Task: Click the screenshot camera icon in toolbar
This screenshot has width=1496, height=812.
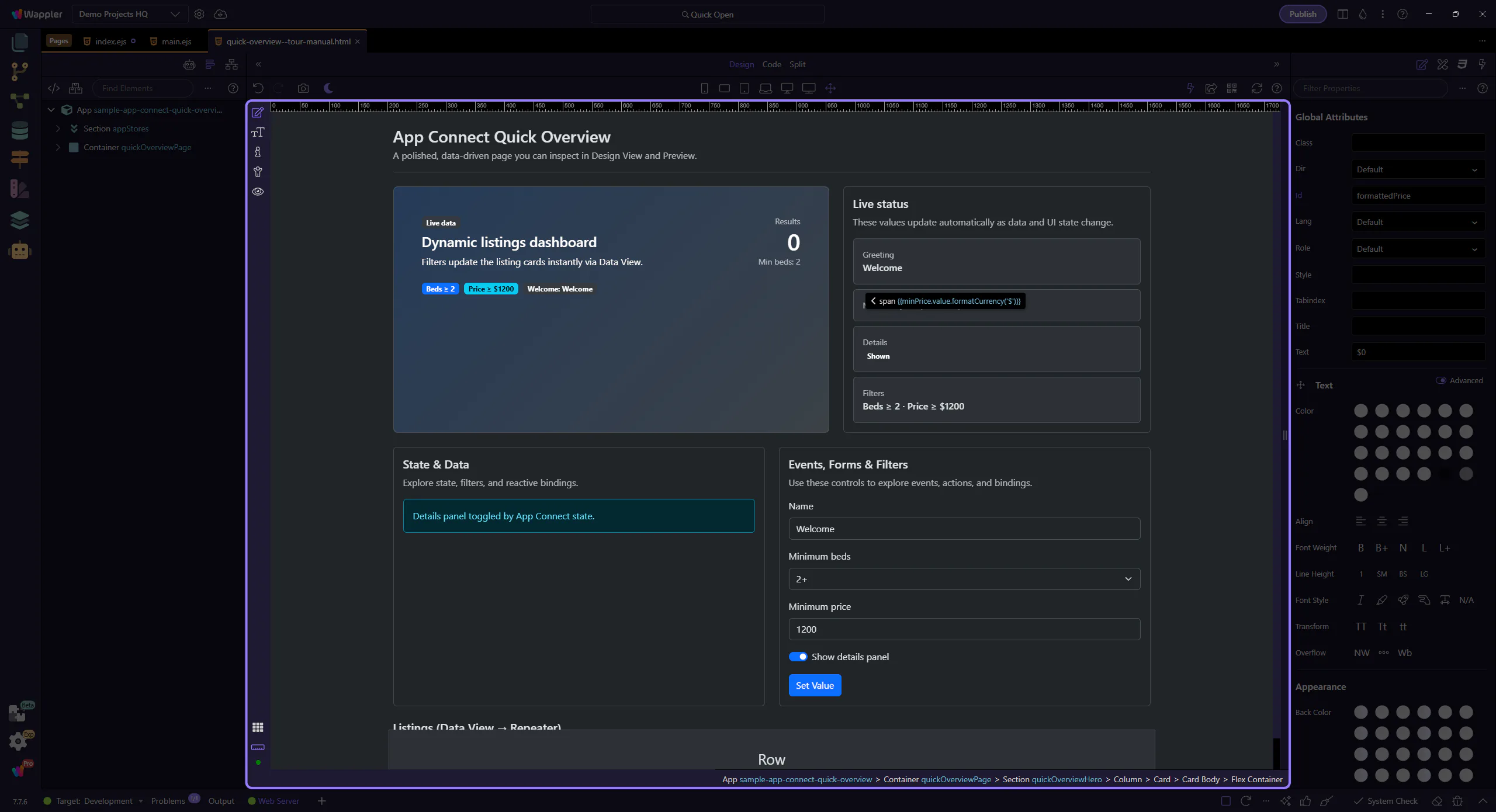Action: coord(303,88)
